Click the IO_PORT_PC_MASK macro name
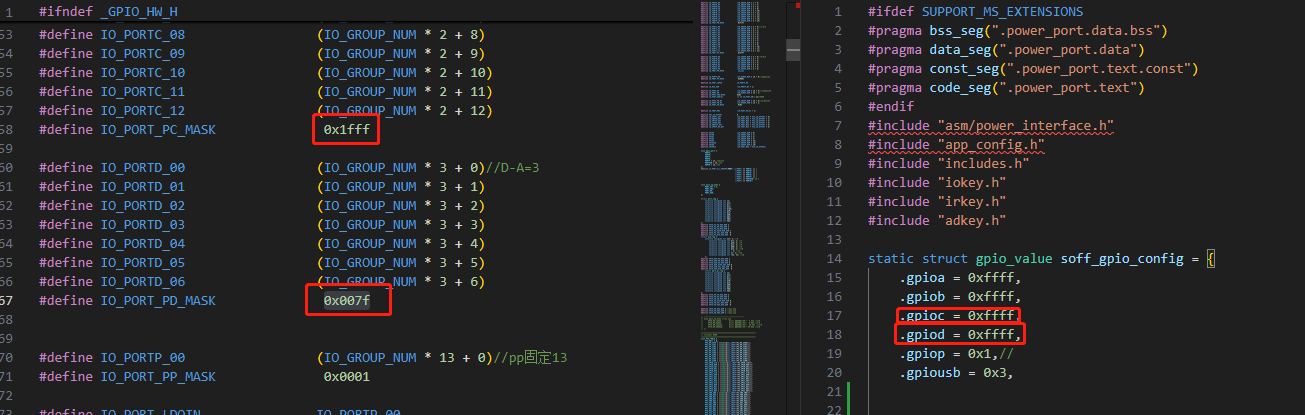 (x=158, y=130)
